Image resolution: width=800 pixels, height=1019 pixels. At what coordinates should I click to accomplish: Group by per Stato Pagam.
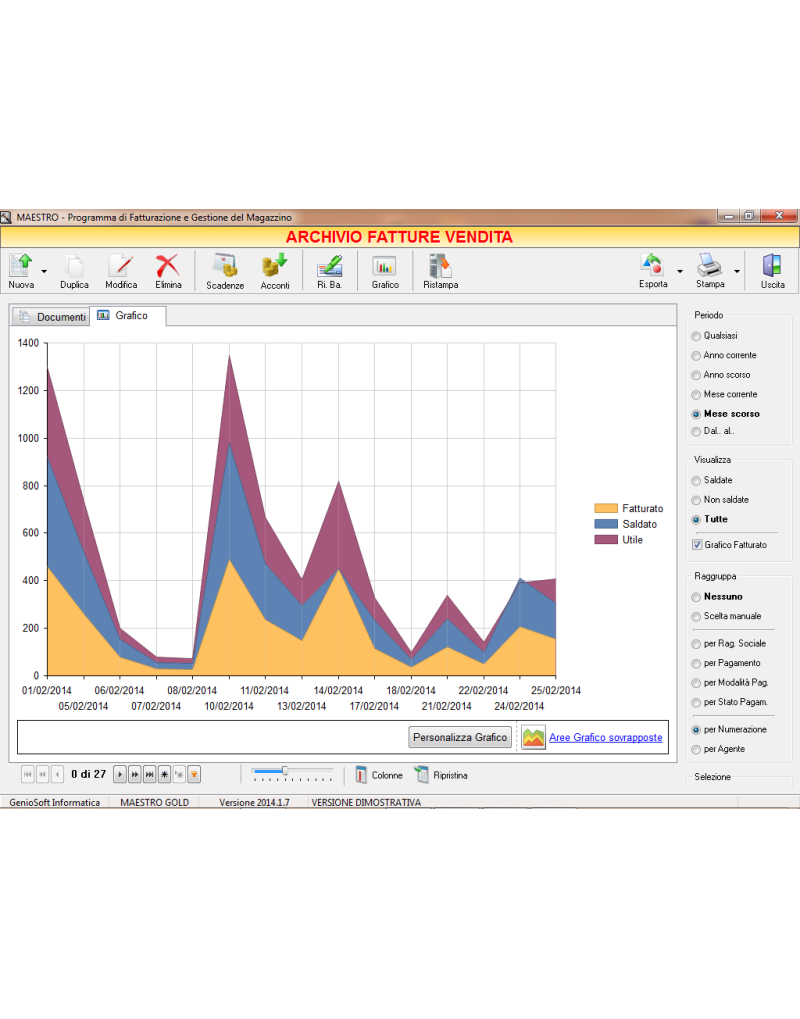(x=696, y=703)
